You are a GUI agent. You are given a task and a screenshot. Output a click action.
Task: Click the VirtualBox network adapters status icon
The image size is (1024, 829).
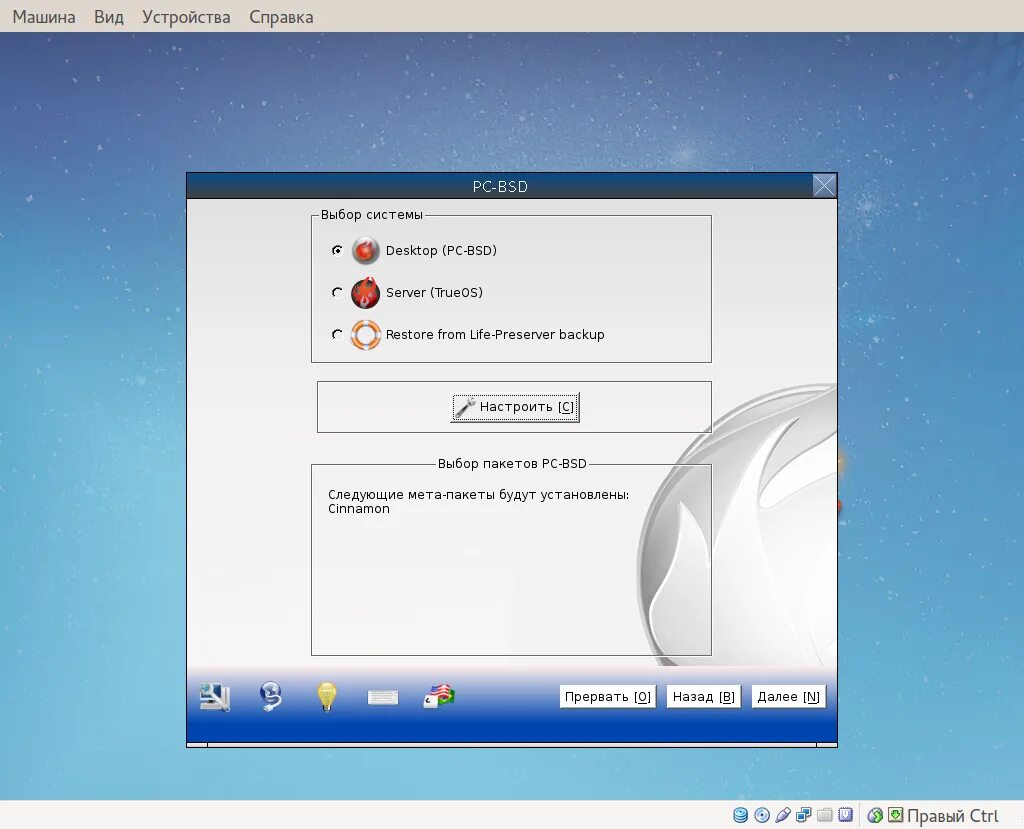click(x=803, y=815)
